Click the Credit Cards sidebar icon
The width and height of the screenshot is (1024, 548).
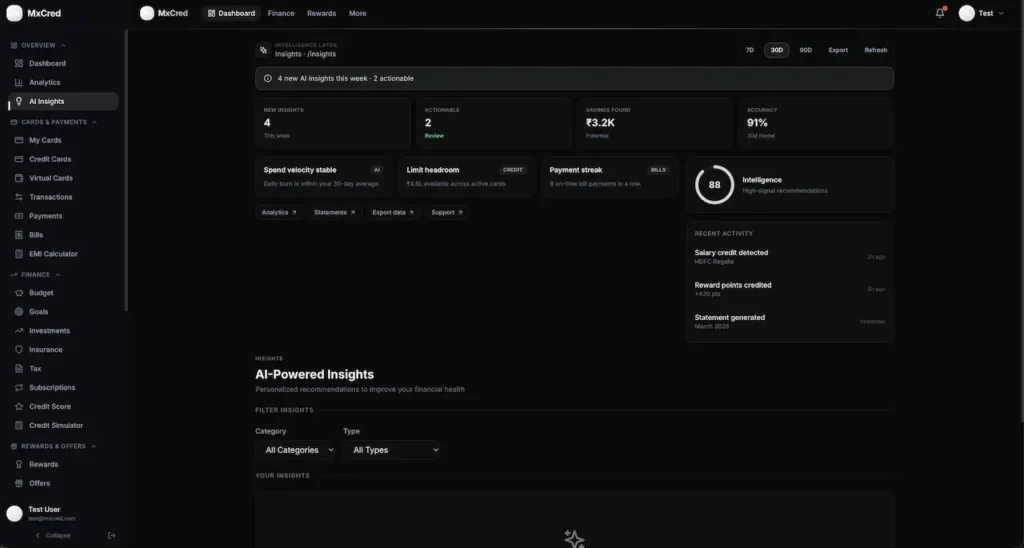click(19, 159)
